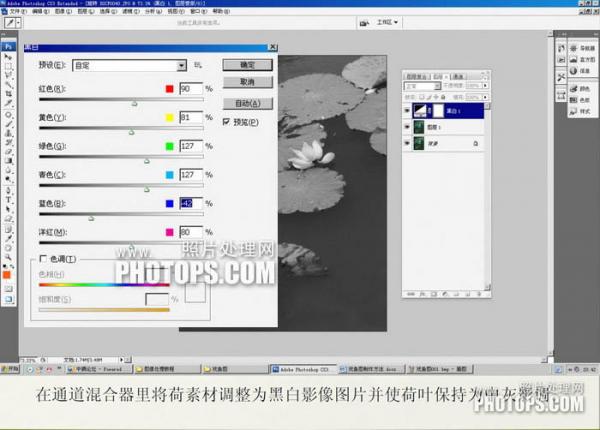Click the blue value input field
This screenshot has width=600, height=430.
point(191,204)
